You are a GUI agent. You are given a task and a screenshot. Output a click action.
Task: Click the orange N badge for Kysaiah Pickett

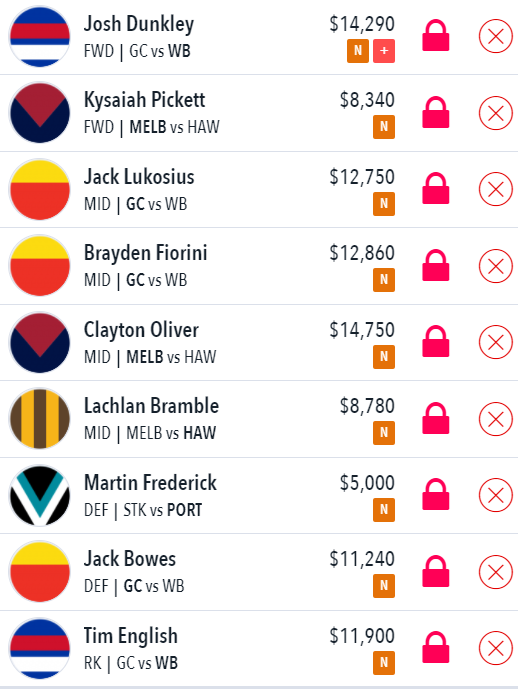pyautogui.click(x=384, y=127)
